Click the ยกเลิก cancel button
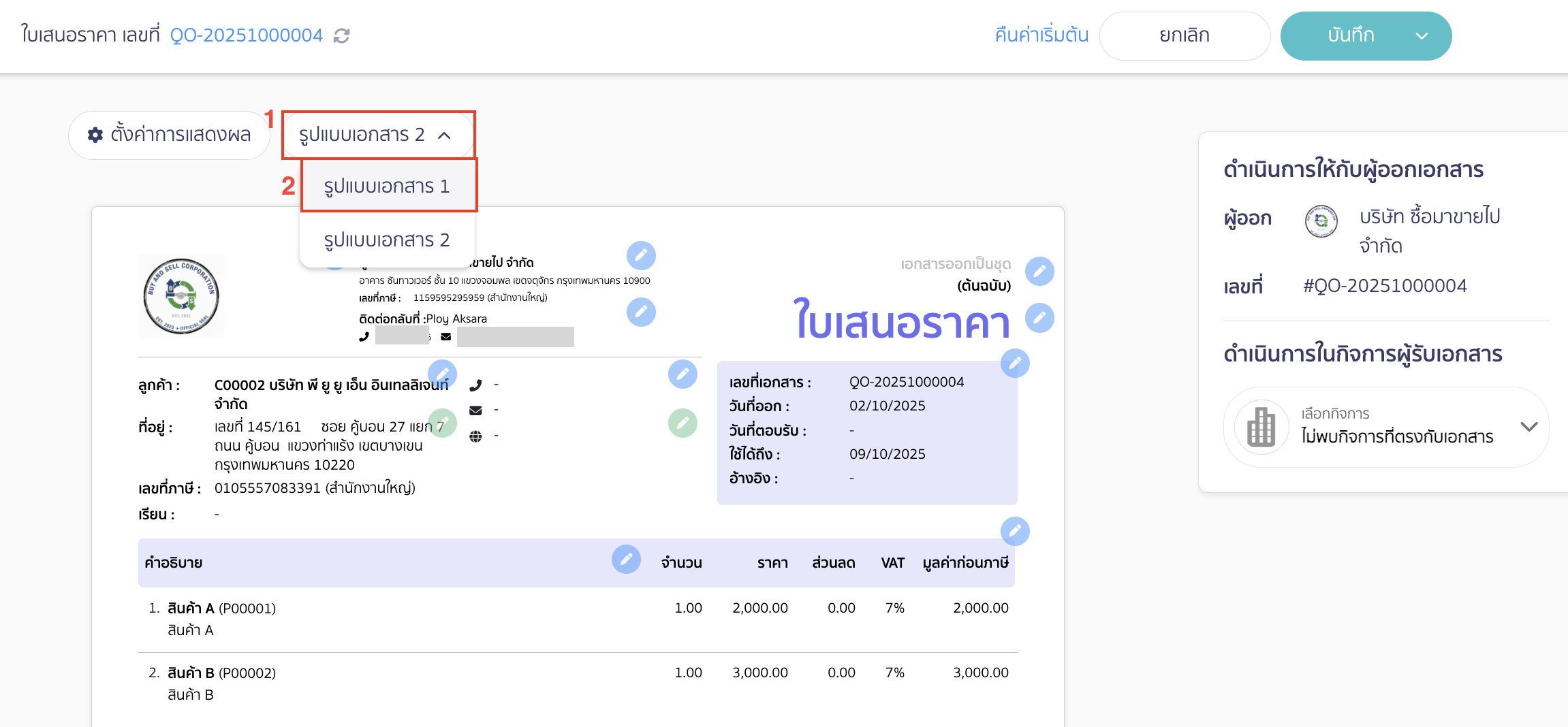The height and width of the screenshot is (727, 1568). [x=1185, y=35]
